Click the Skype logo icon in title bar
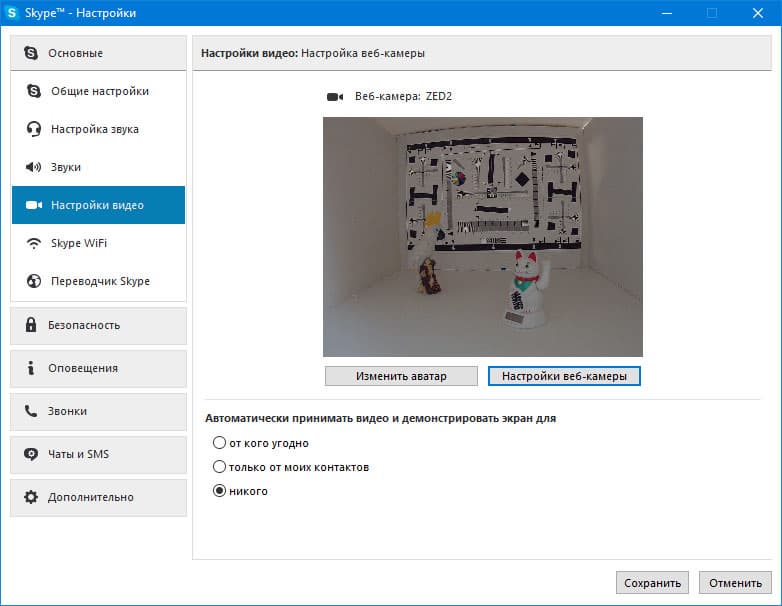 coord(11,12)
